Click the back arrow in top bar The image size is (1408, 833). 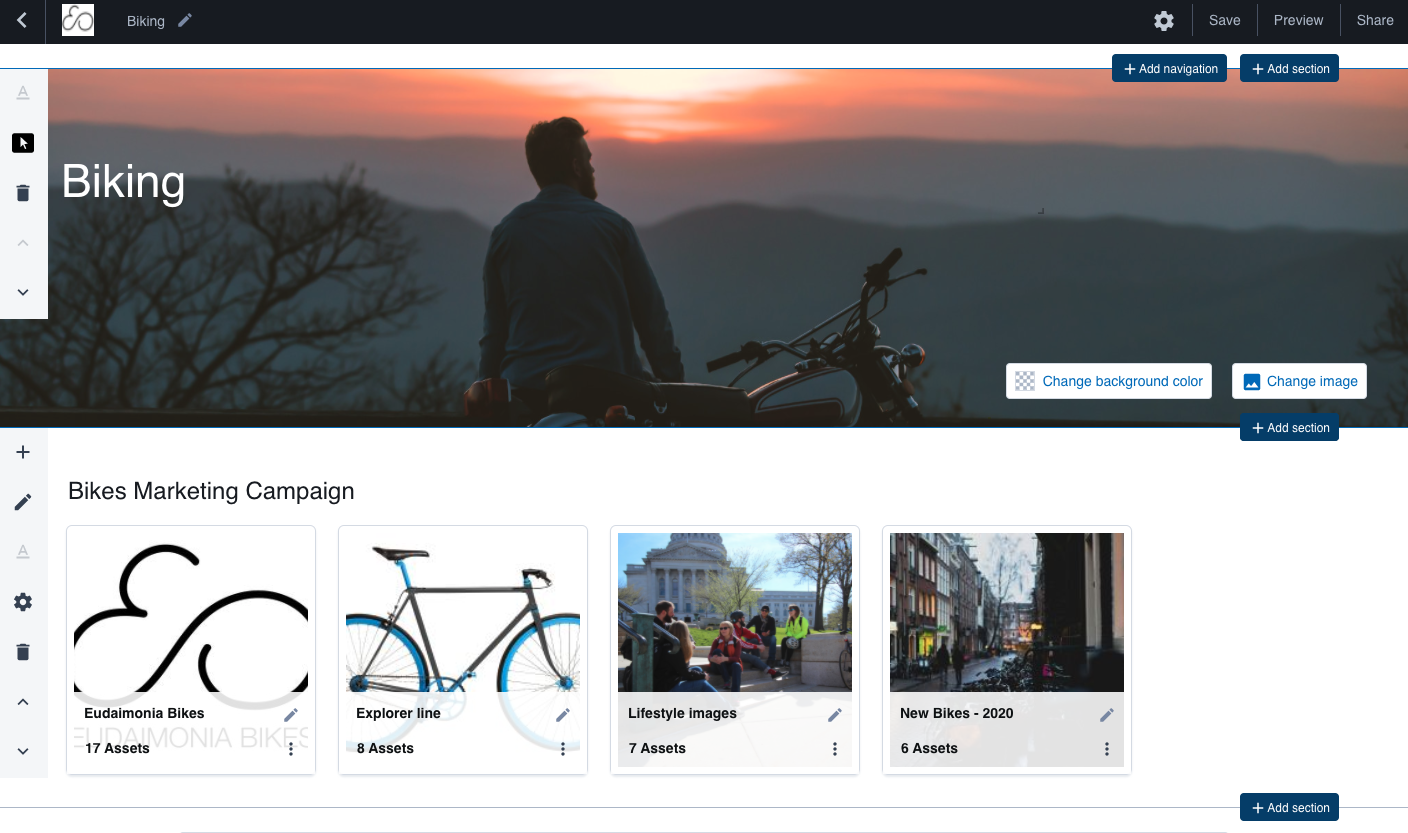pyautogui.click(x=22, y=21)
